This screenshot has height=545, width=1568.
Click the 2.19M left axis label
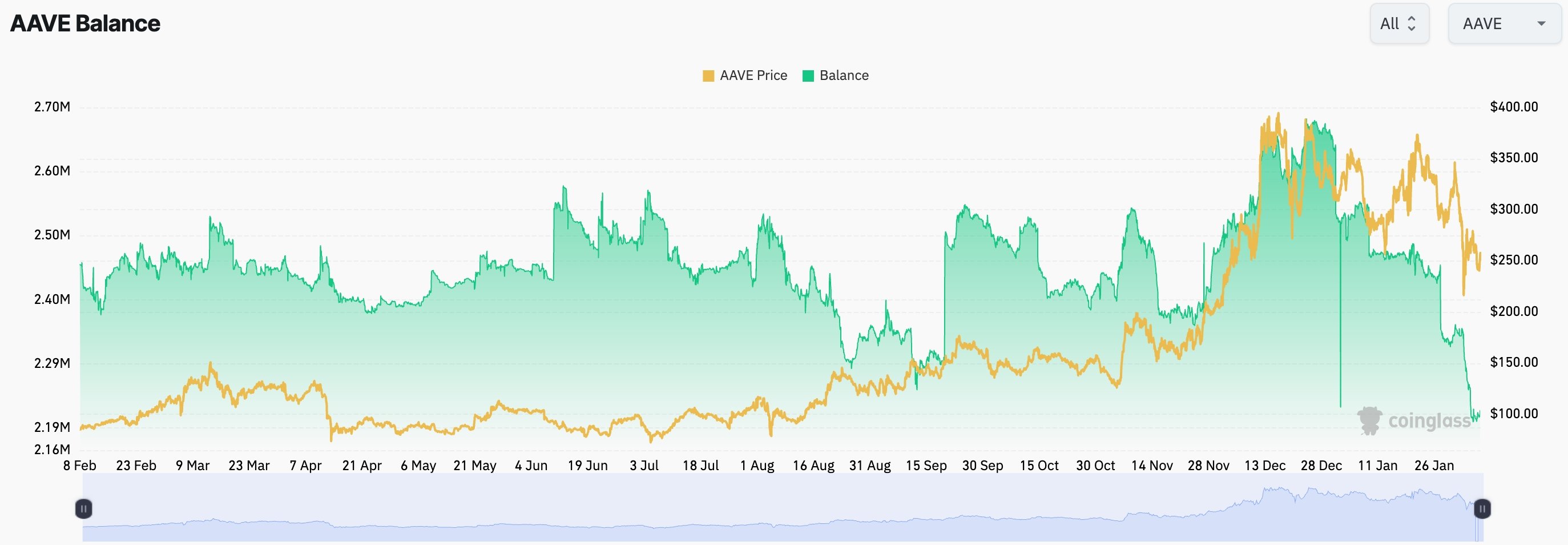coord(52,427)
